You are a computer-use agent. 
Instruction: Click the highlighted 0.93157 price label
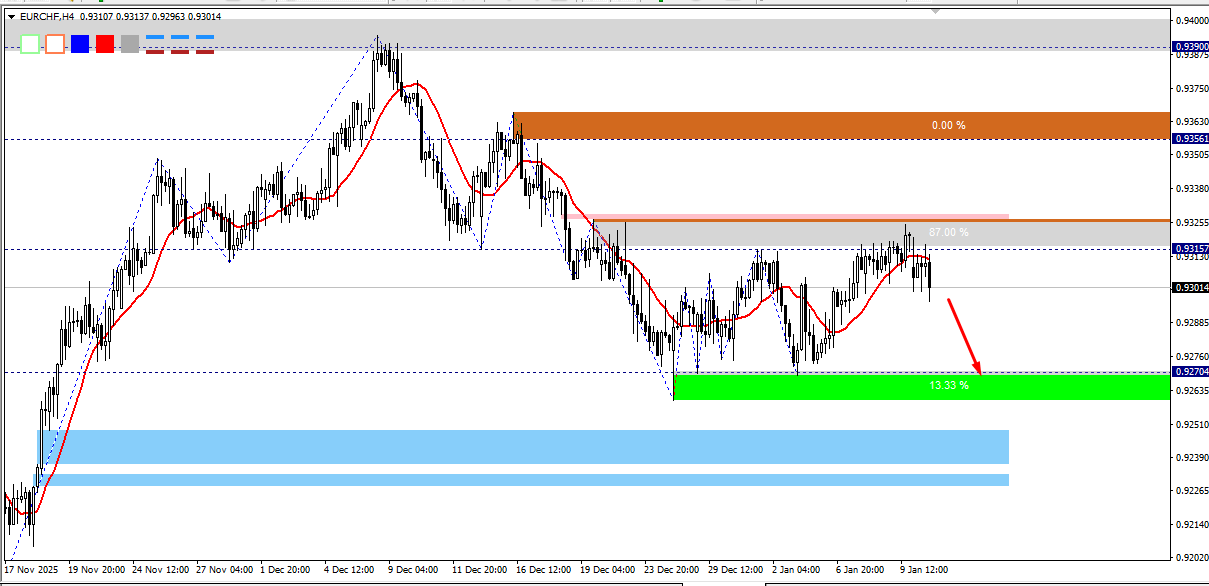pos(1191,248)
